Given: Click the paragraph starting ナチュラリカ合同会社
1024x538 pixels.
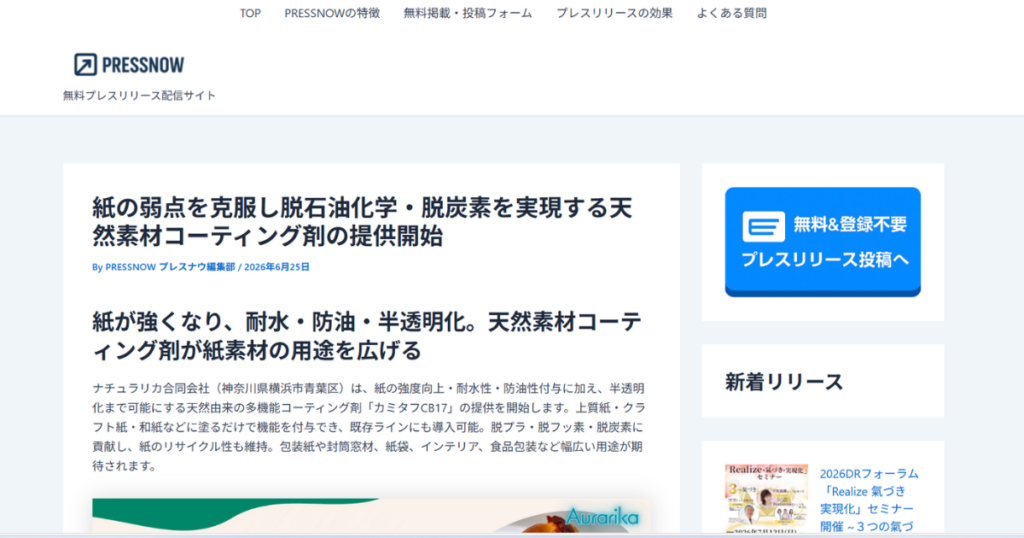Looking at the screenshot, I should pos(368,427).
